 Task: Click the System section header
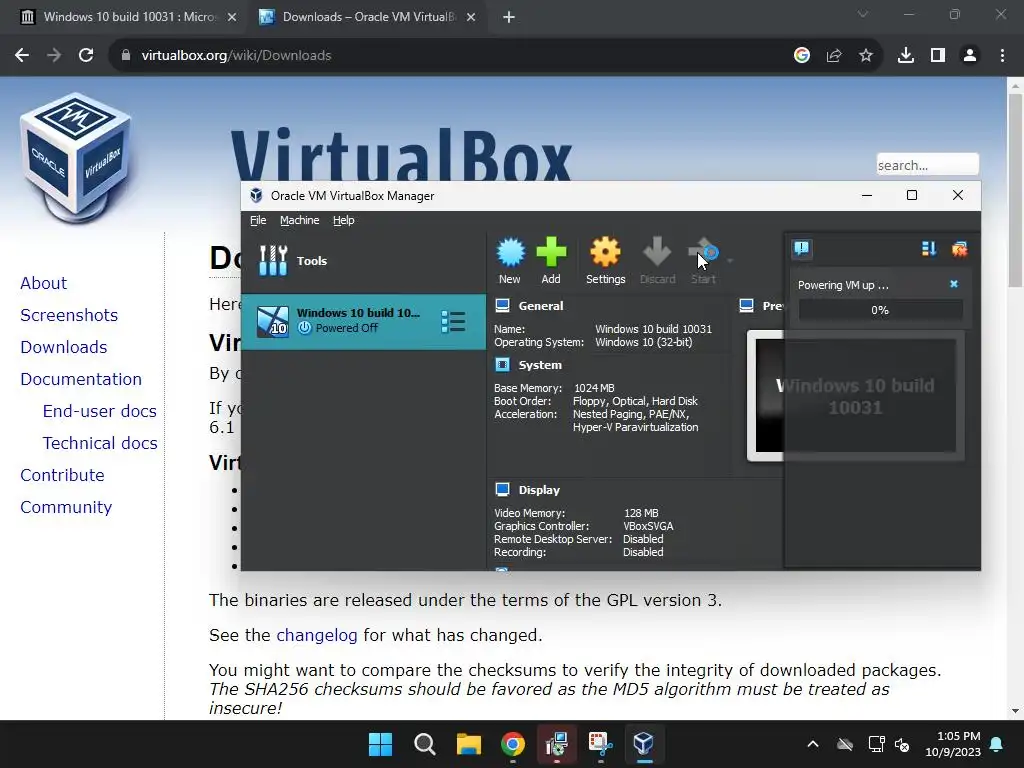(x=540, y=365)
